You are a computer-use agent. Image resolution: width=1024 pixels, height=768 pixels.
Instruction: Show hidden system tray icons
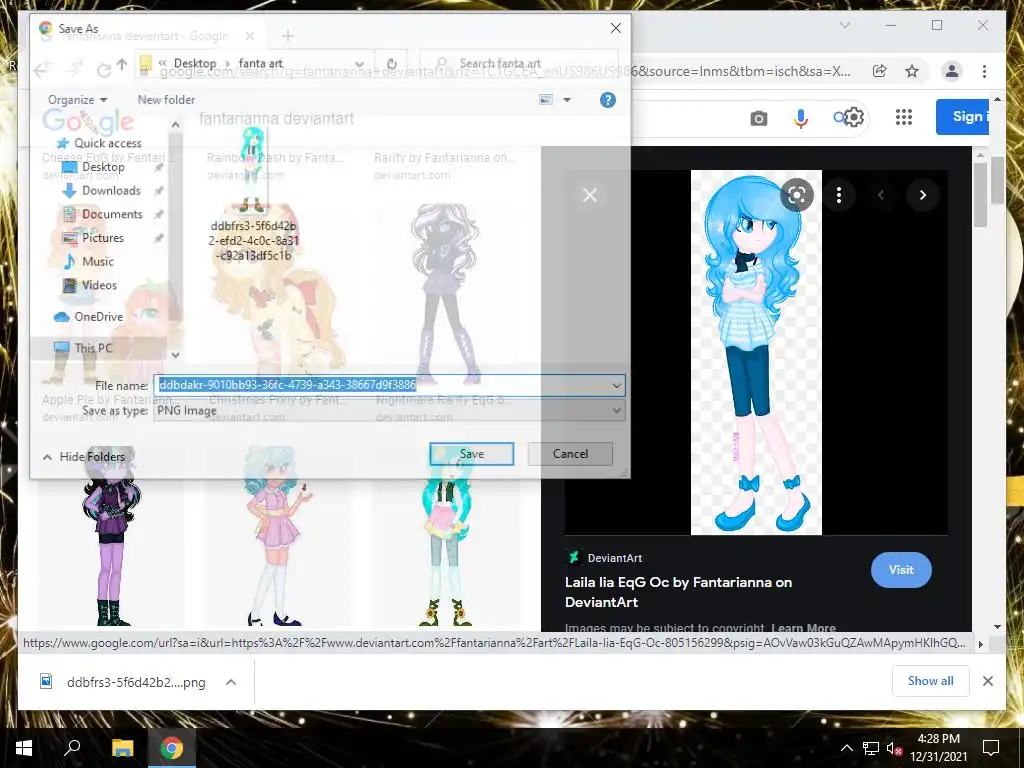[846, 748]
